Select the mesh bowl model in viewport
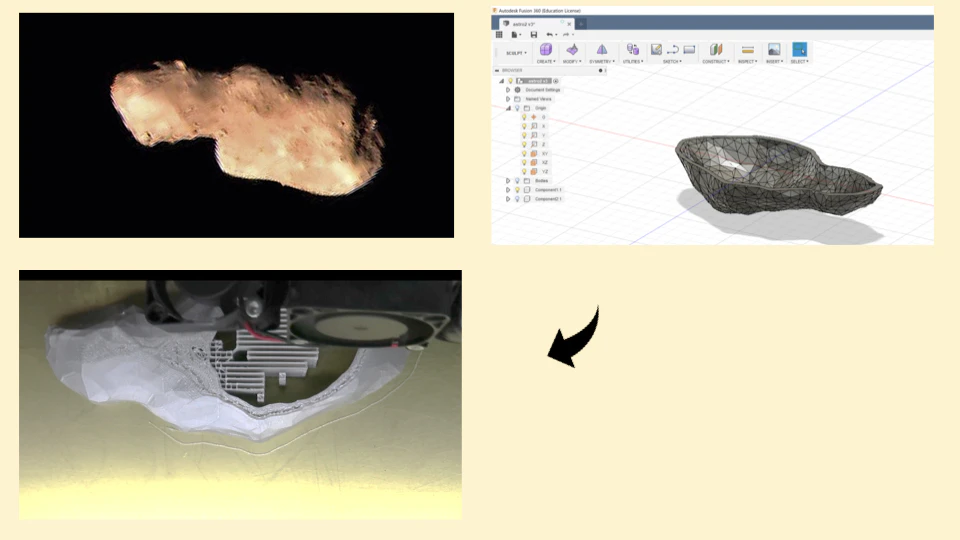The width and height of the screenshot is (960, 540). pyautogui.click(x=778, y=174)
